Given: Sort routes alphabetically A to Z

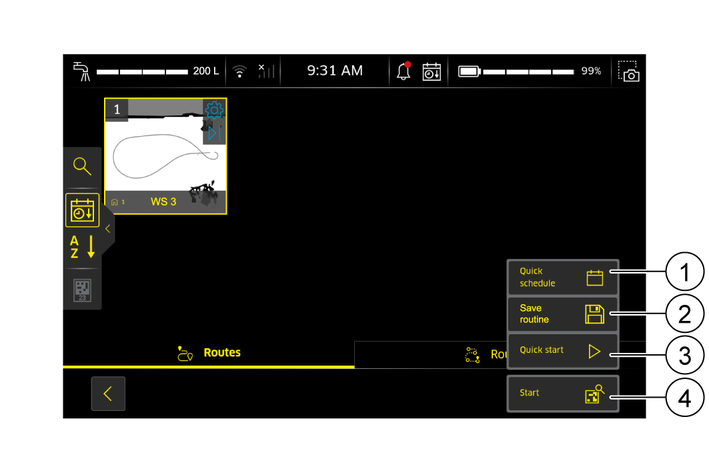Looking at the screenshot, I should 82,246.
